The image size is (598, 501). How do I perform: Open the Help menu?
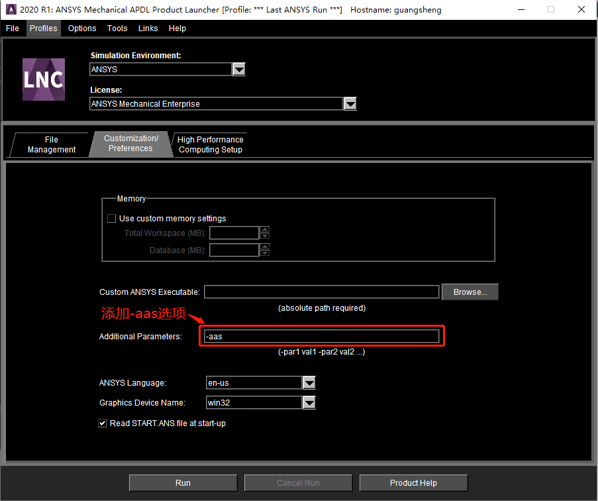click(x=177, y=28)
